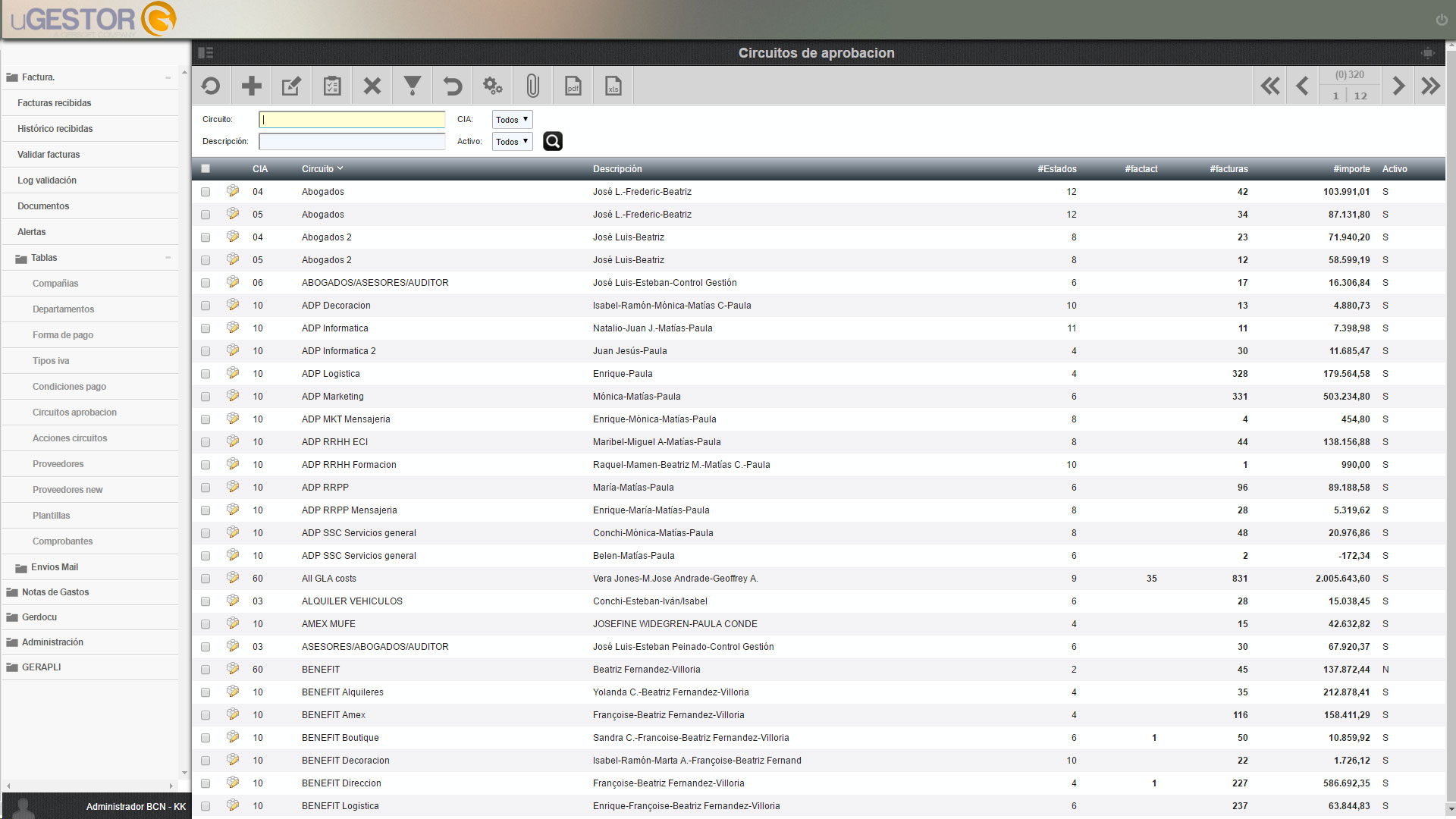1456x819 pixels.
Task: Open edit icon for AMEX MUFE row
Action: coord(233,623)
